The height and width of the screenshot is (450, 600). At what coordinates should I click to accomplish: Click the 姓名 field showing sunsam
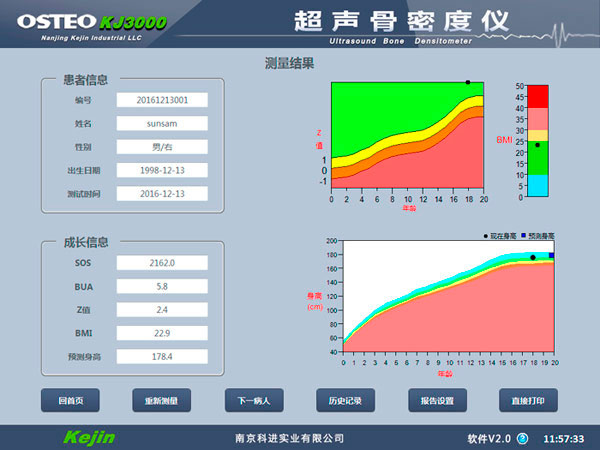(162, 124)
